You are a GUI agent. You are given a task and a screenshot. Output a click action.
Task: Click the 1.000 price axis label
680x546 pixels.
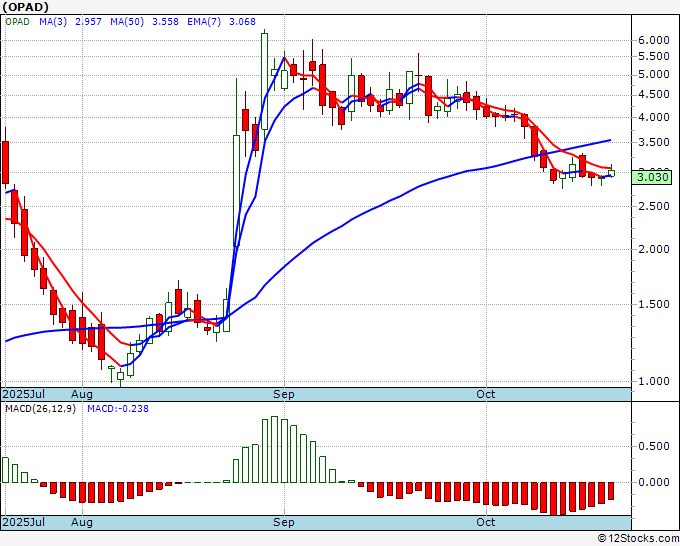[x=654, y=382]
